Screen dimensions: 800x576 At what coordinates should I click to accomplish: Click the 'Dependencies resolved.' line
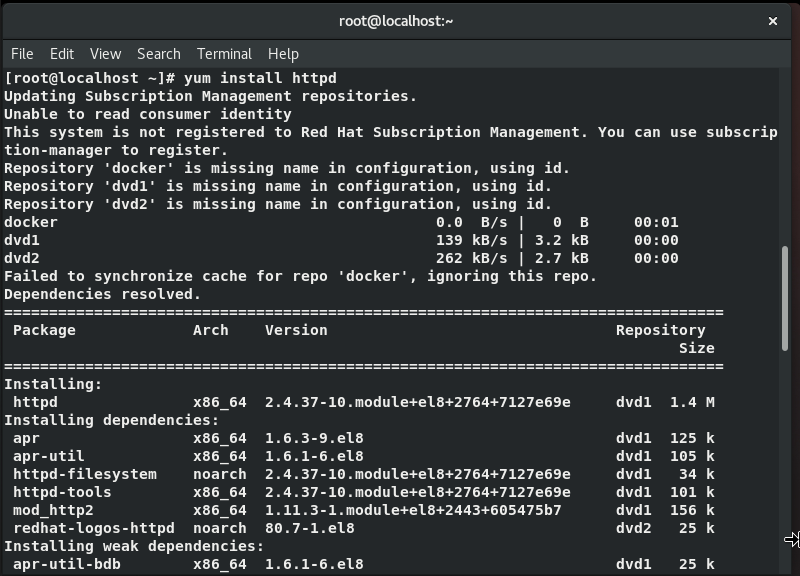pyautogui.click(x=103, y=294)
